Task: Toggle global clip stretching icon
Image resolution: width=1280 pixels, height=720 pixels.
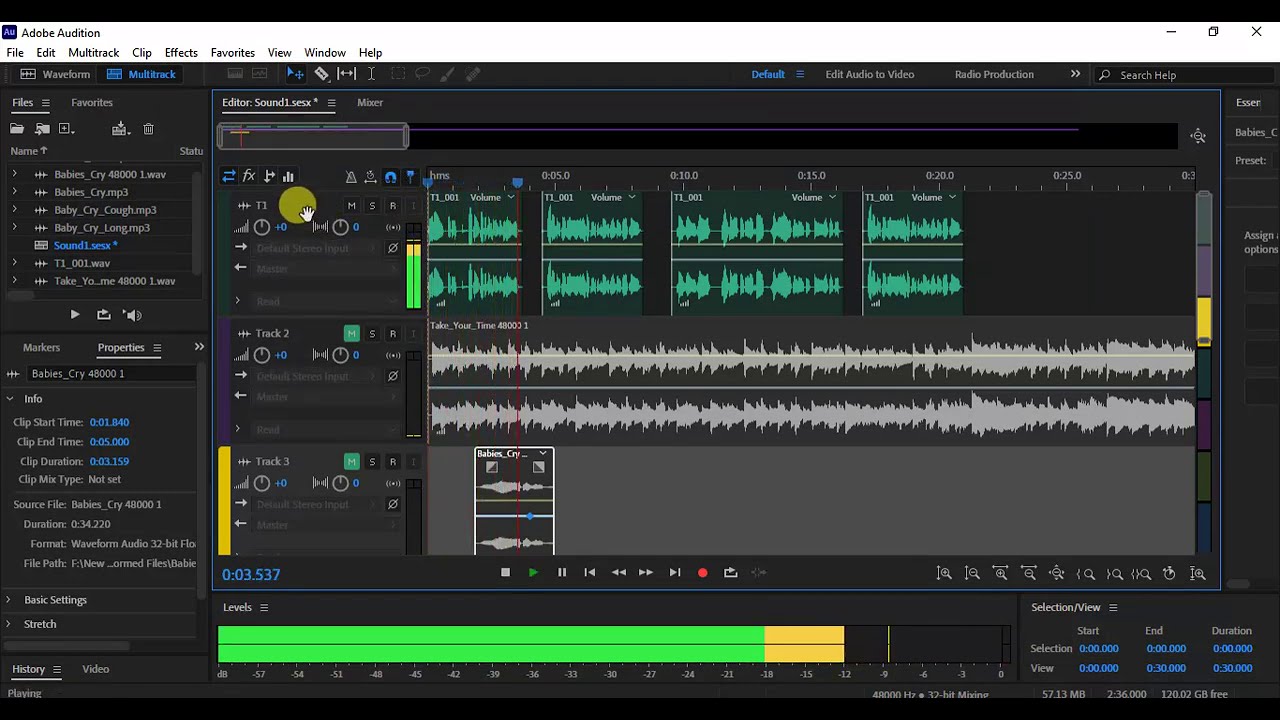Action: 370,177
